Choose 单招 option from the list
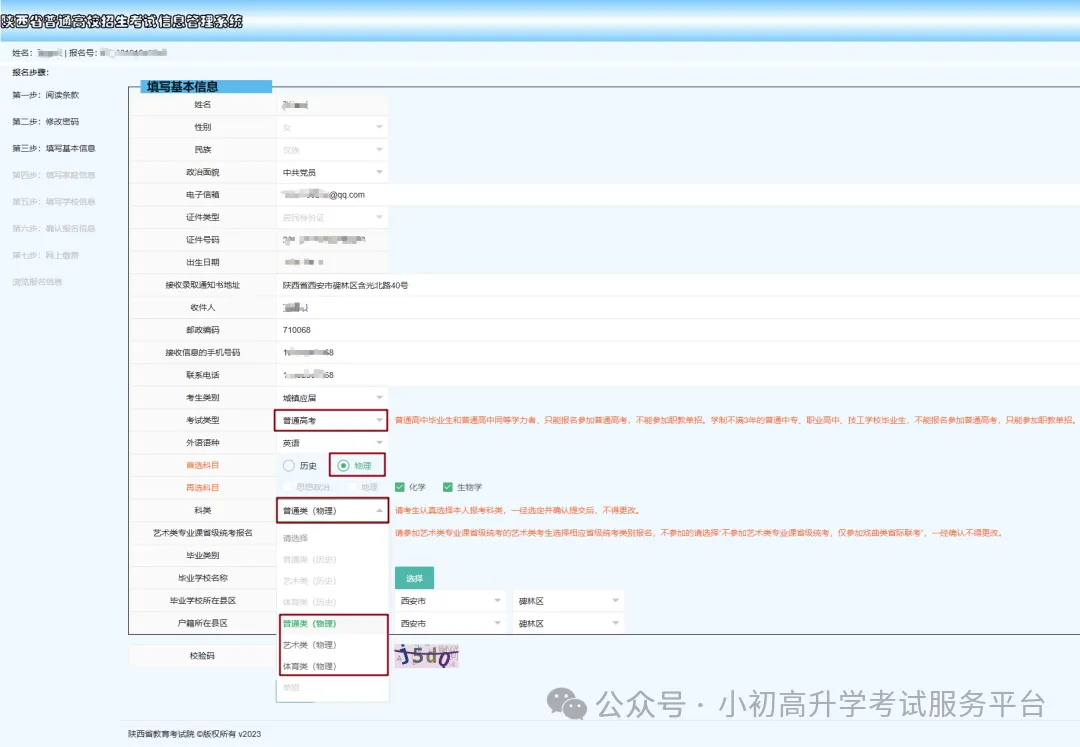This screenshot has height=747, width=1080. point(333,688)
